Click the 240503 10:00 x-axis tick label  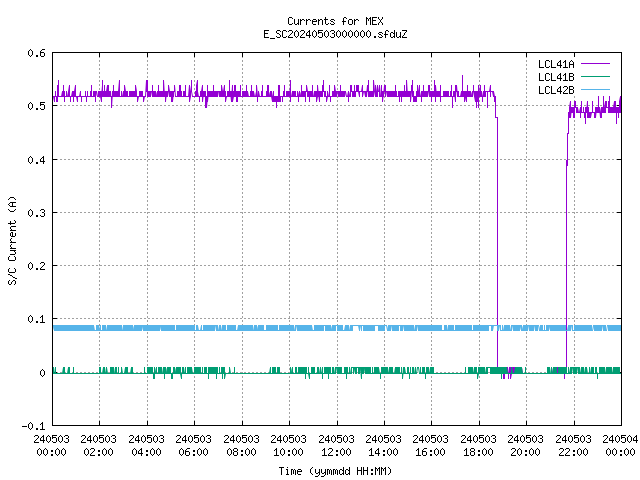[288, 446]
